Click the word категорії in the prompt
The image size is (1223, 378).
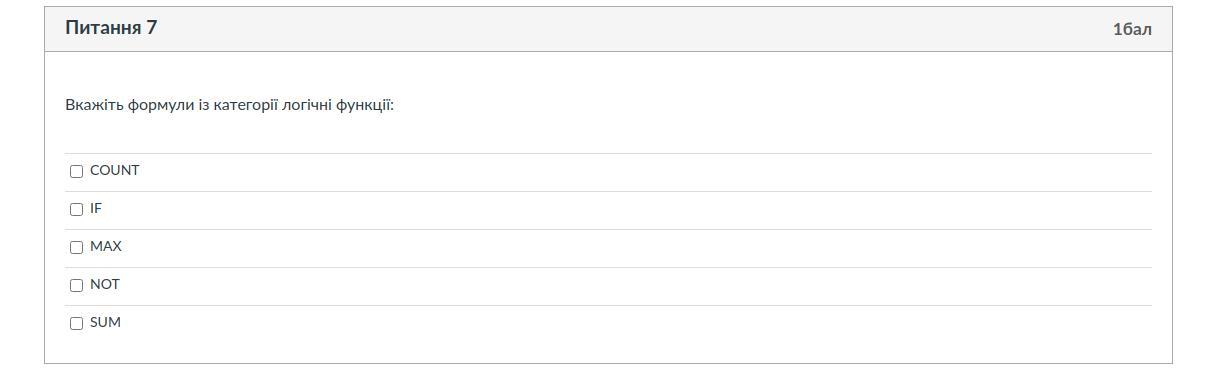tap(245, 105)
